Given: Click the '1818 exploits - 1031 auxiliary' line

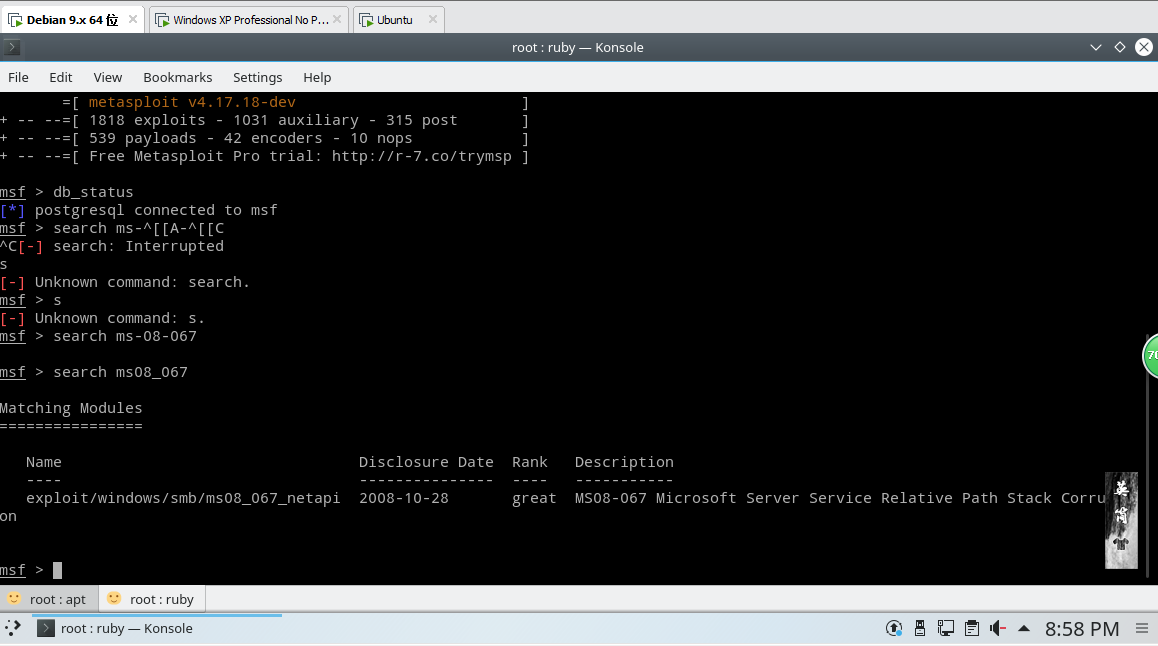Looking at the screenshot, I should click(x=273, y=120).
